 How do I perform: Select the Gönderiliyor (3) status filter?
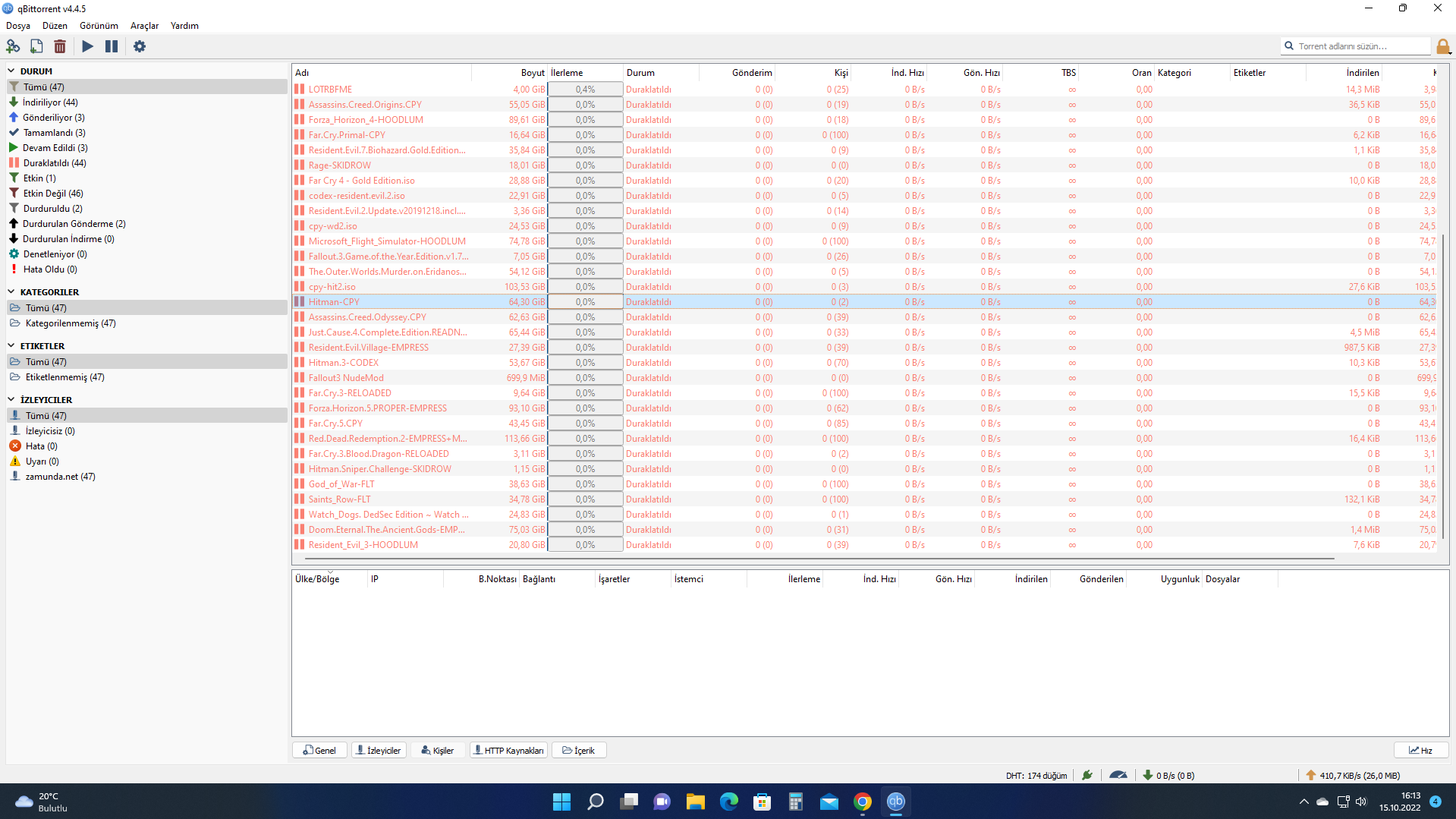[147, 118]
